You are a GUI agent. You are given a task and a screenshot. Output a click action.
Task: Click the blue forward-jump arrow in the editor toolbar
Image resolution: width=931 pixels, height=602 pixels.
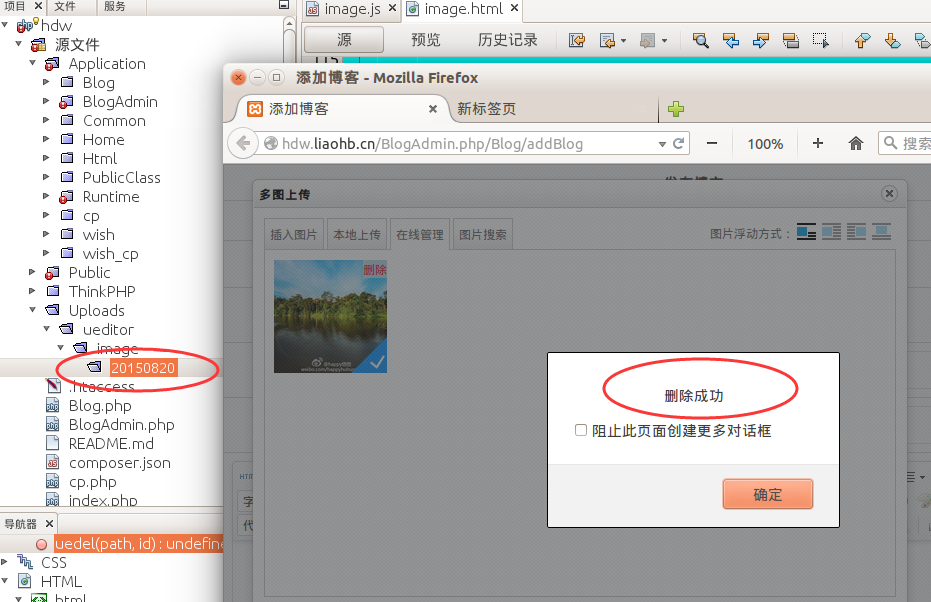(761, 41)
